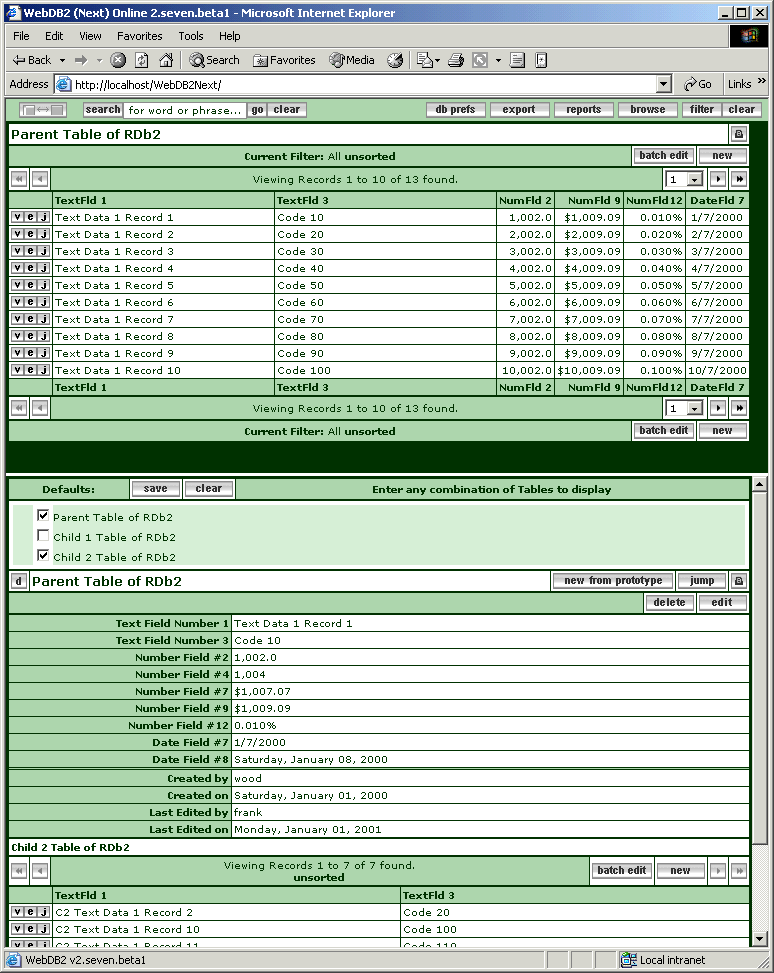Image resolution: width=774 pixels, height=973 pixels.
Task: Delete the record with delete button
Action: click(x=669, y=603)
